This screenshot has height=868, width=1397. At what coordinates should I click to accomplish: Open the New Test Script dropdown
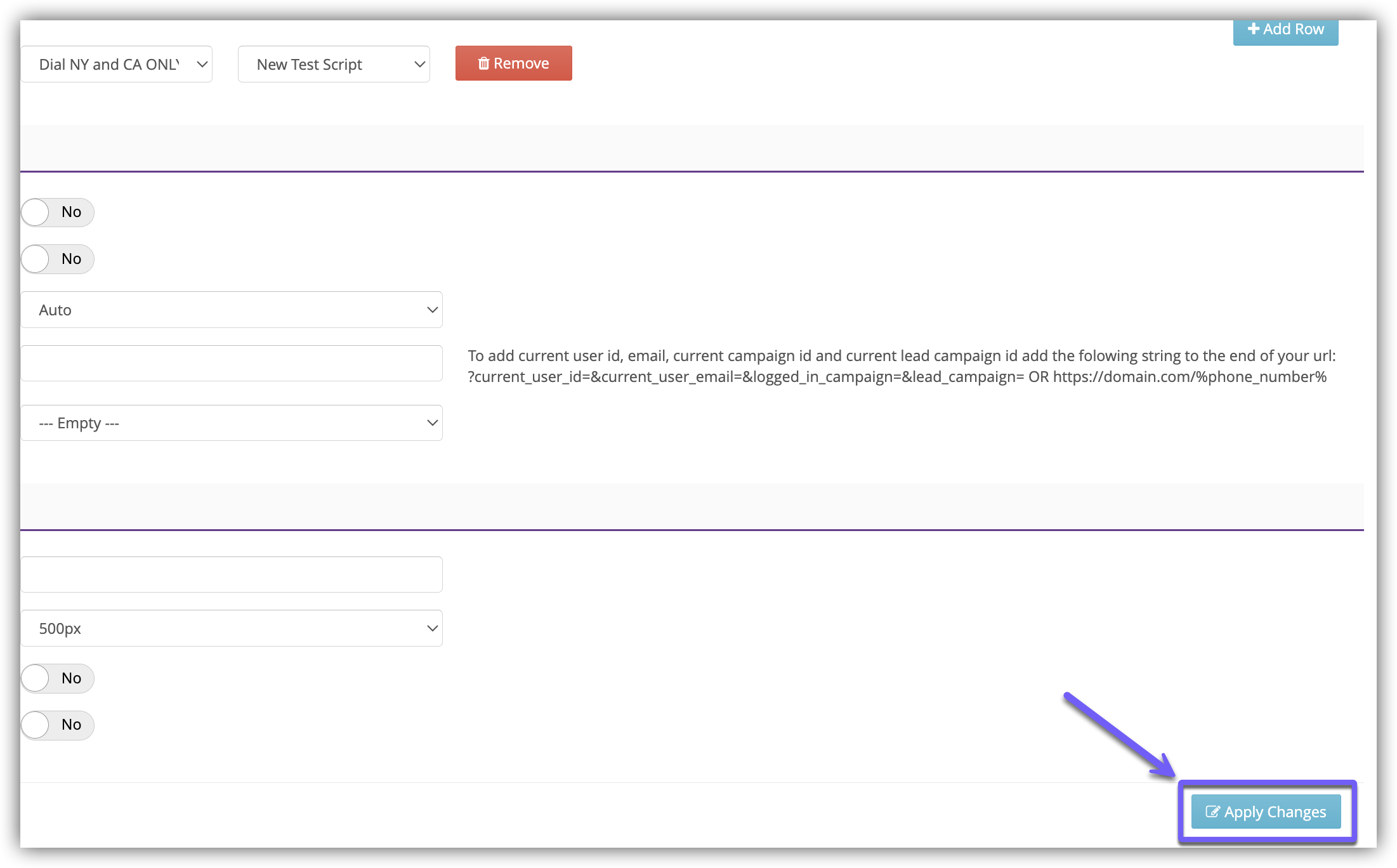[334, 64]
